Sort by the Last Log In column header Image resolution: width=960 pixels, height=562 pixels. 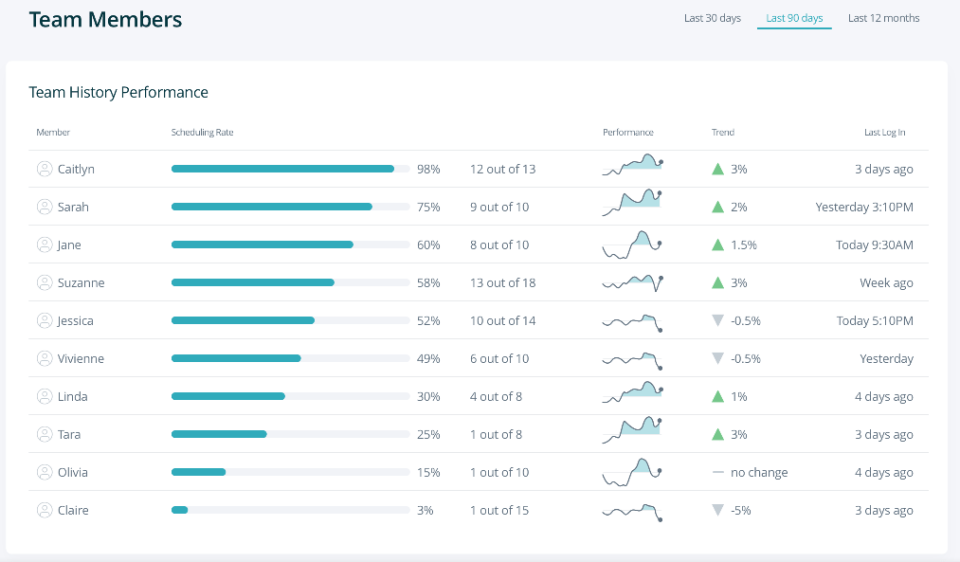click(884, 133)
